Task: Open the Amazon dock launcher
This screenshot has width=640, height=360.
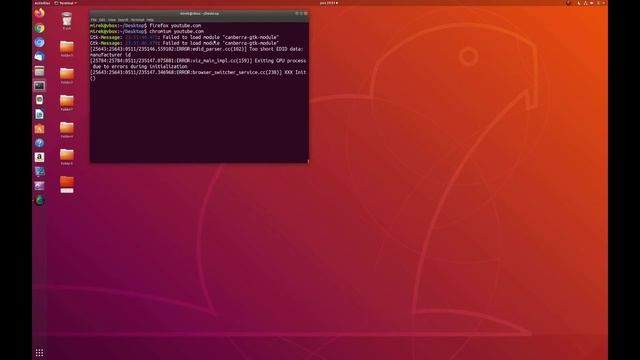Action: coord(39,157)
